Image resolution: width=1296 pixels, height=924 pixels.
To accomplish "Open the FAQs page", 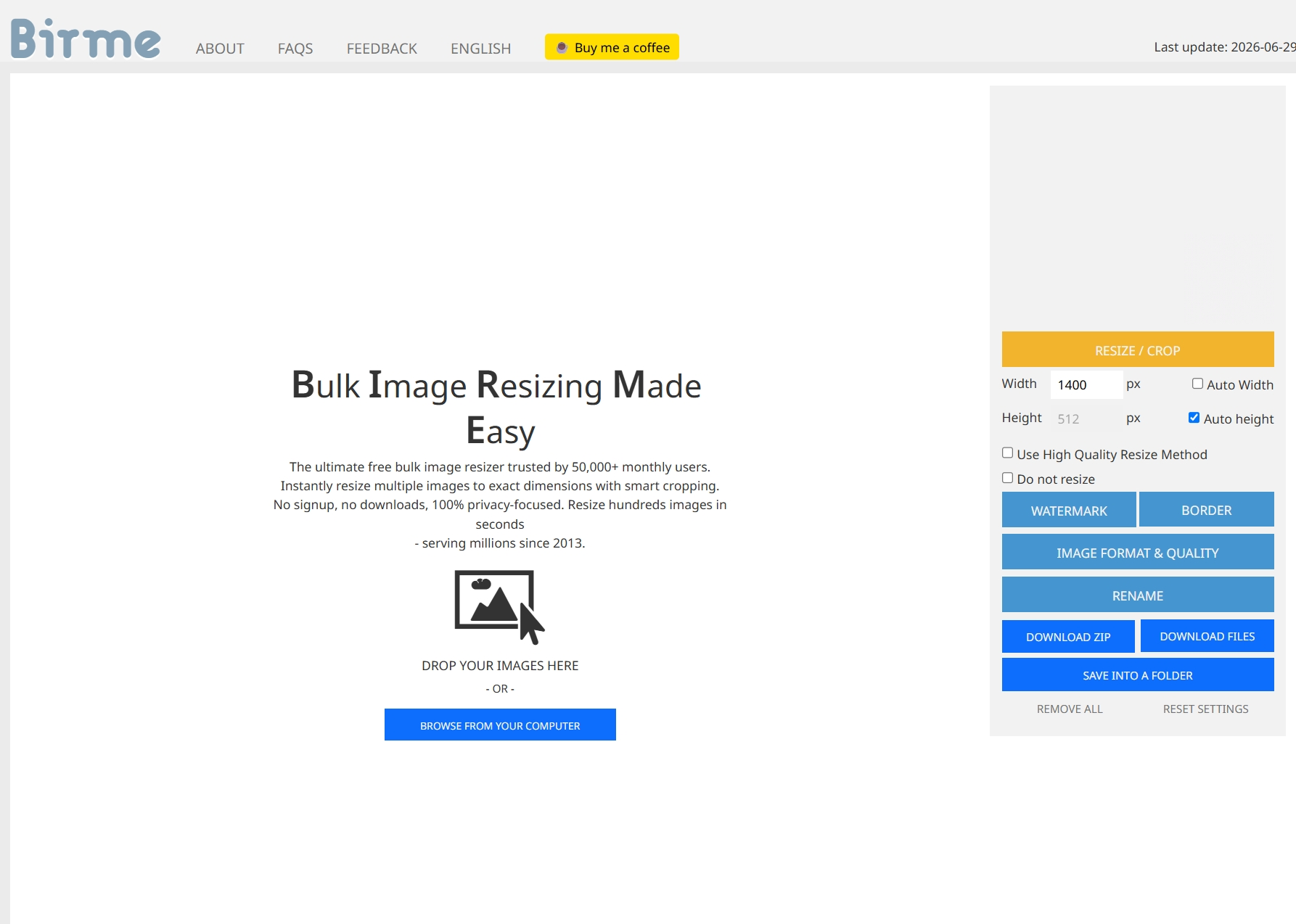I will 295,49.
